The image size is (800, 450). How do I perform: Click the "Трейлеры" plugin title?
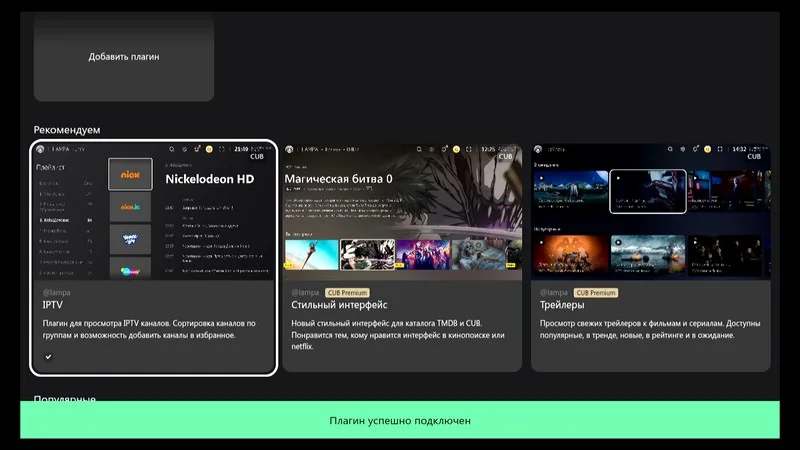tap(562, 305)
